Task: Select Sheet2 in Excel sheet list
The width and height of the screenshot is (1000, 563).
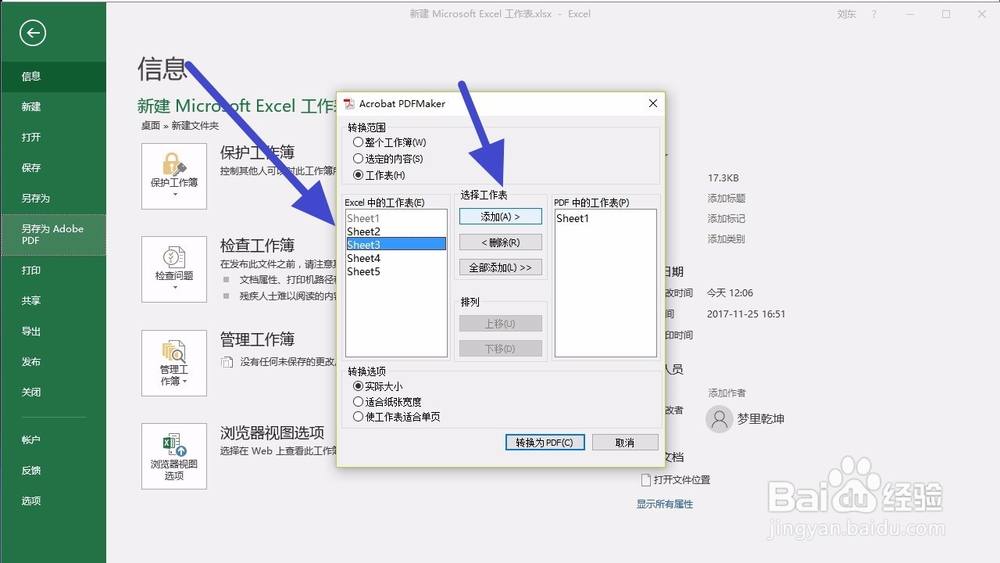Action: click(x=395, y=231)
